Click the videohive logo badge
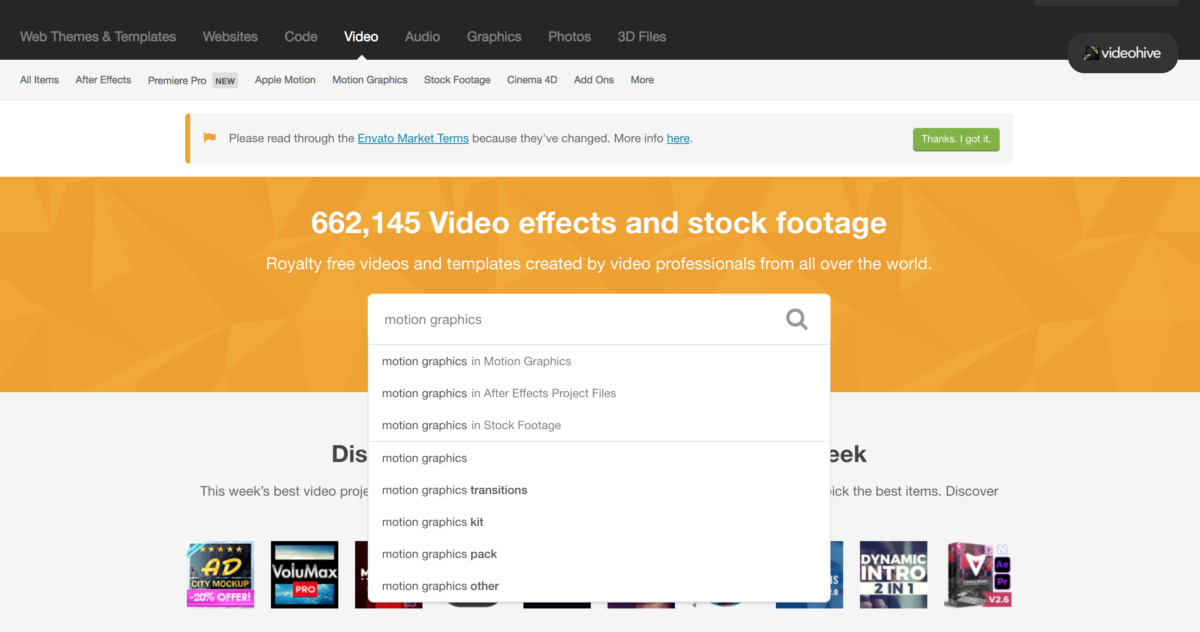This screenshot has width=1200, height=632. click(x=1122, y=53)
